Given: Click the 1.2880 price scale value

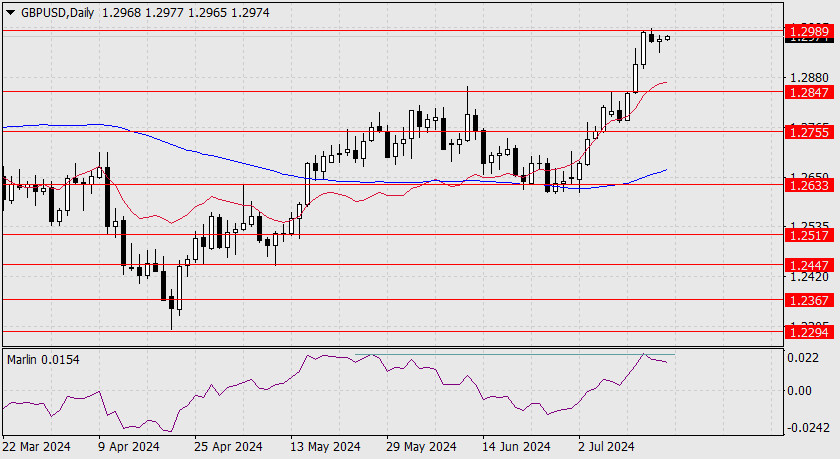Looking at the screenshot, I should point(809,78).
